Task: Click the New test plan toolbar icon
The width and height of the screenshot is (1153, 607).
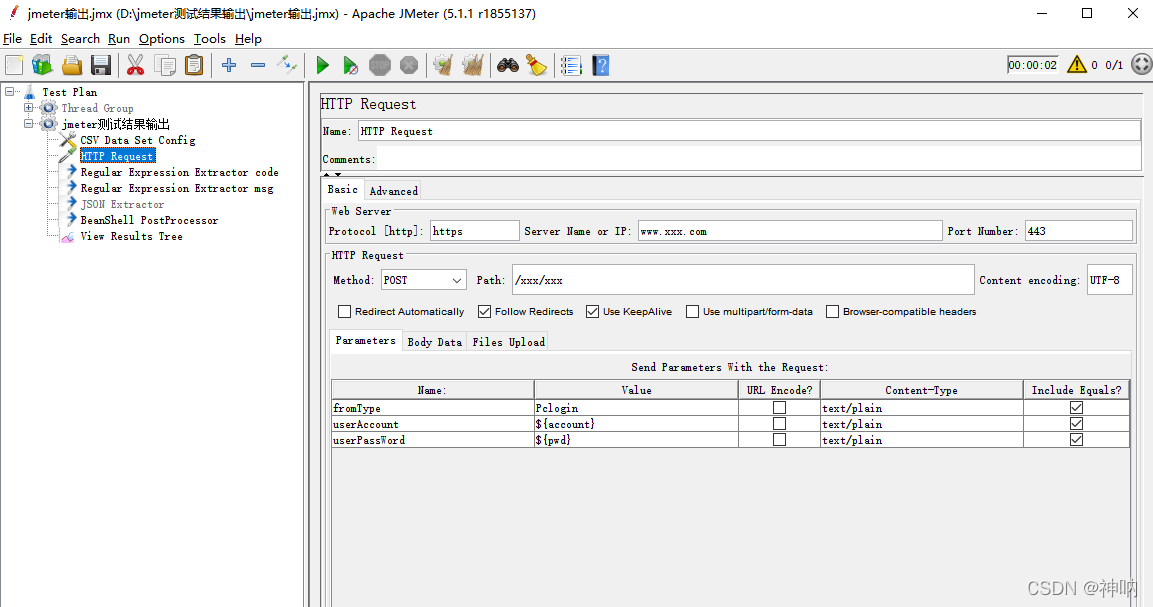Action: tap(14, 65)
